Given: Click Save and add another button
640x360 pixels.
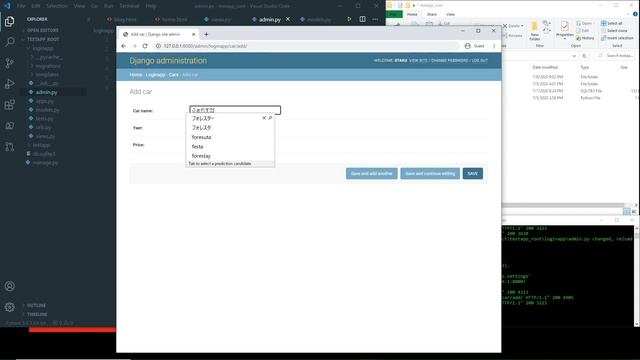Looking at the screenshot, I should 371,173.
